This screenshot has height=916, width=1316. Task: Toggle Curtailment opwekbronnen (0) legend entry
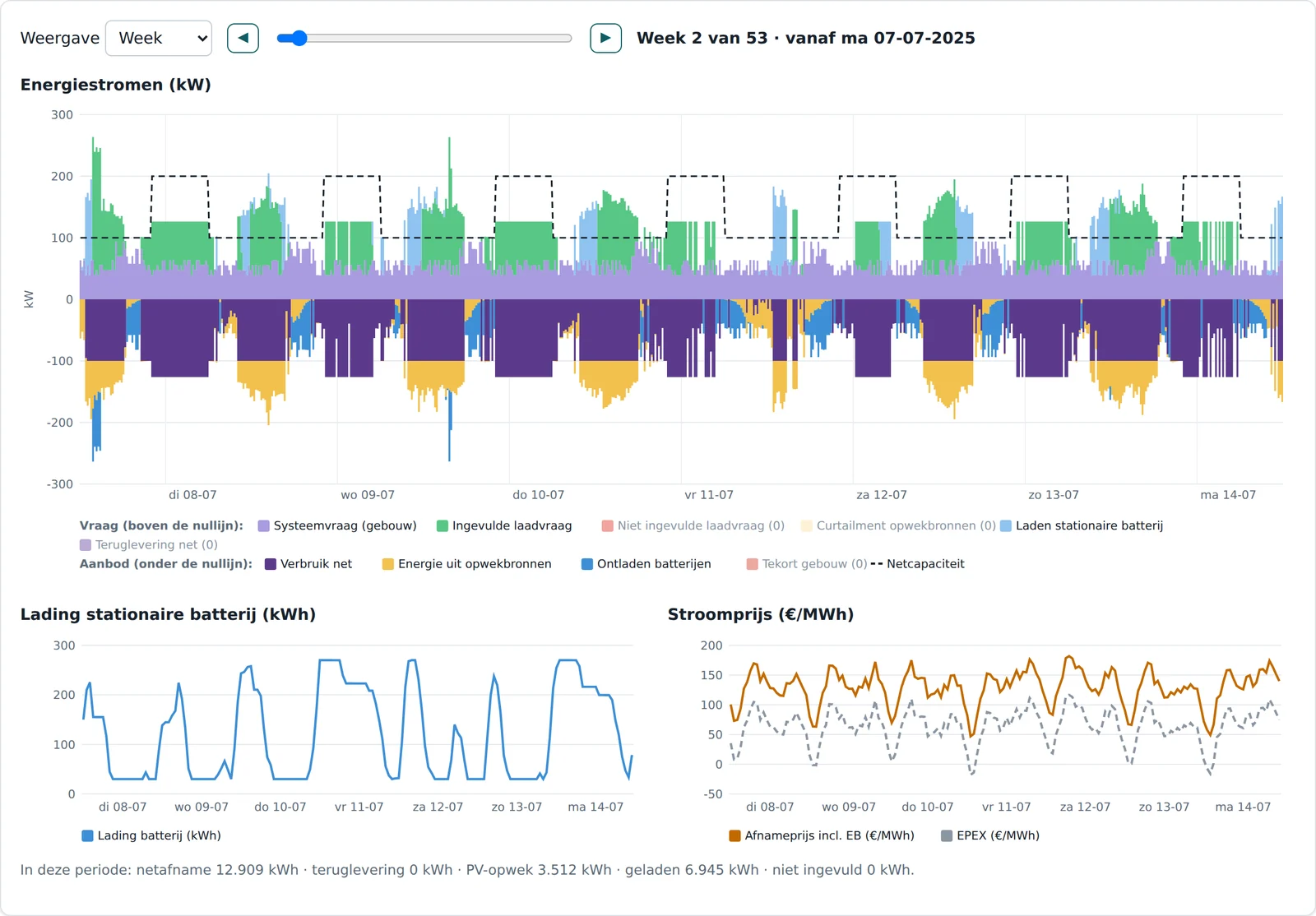[x=898, y=525]
